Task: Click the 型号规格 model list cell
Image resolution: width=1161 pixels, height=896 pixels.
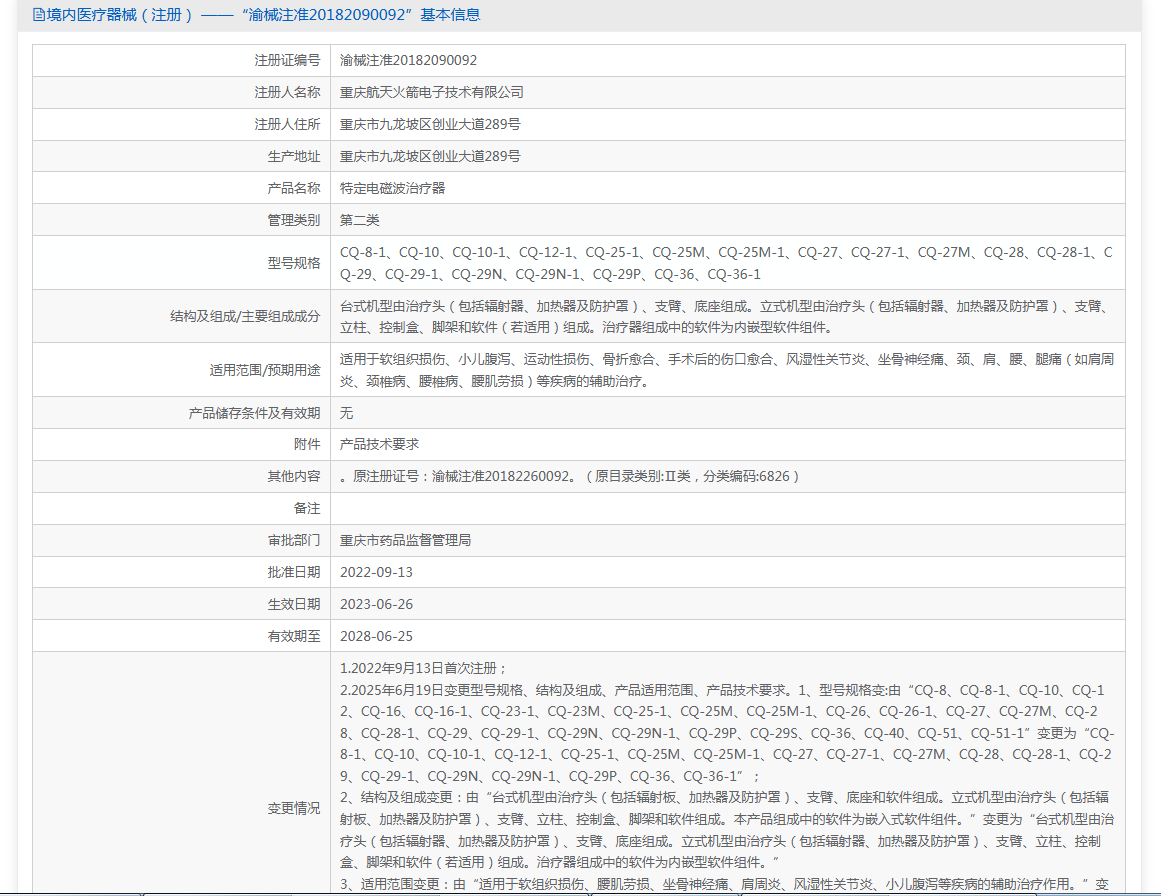Action: pyautogui.click(x=727, y=263)
